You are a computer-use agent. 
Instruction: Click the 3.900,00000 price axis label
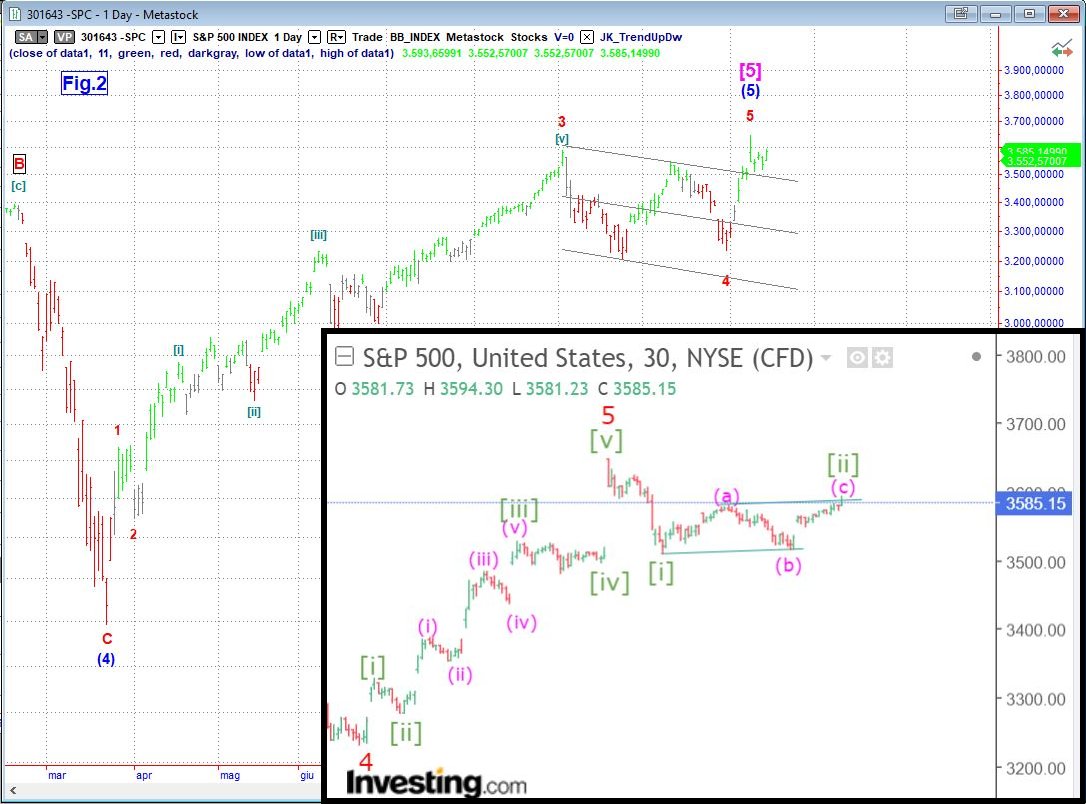(1034, 70)
